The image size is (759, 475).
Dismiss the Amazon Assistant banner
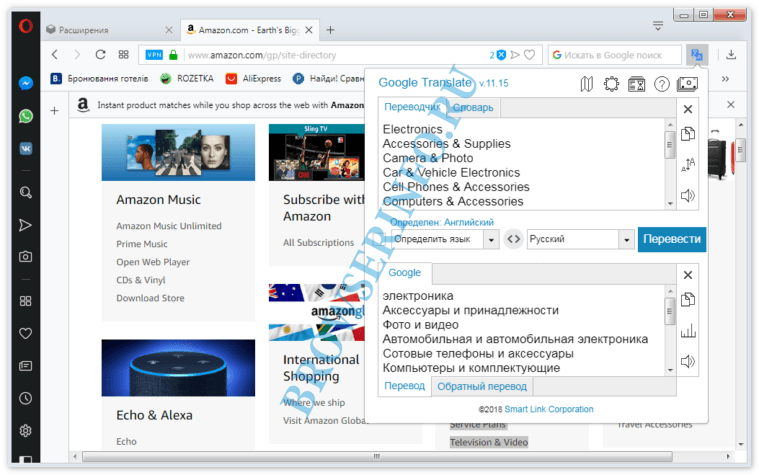click(x=731, y=105)
